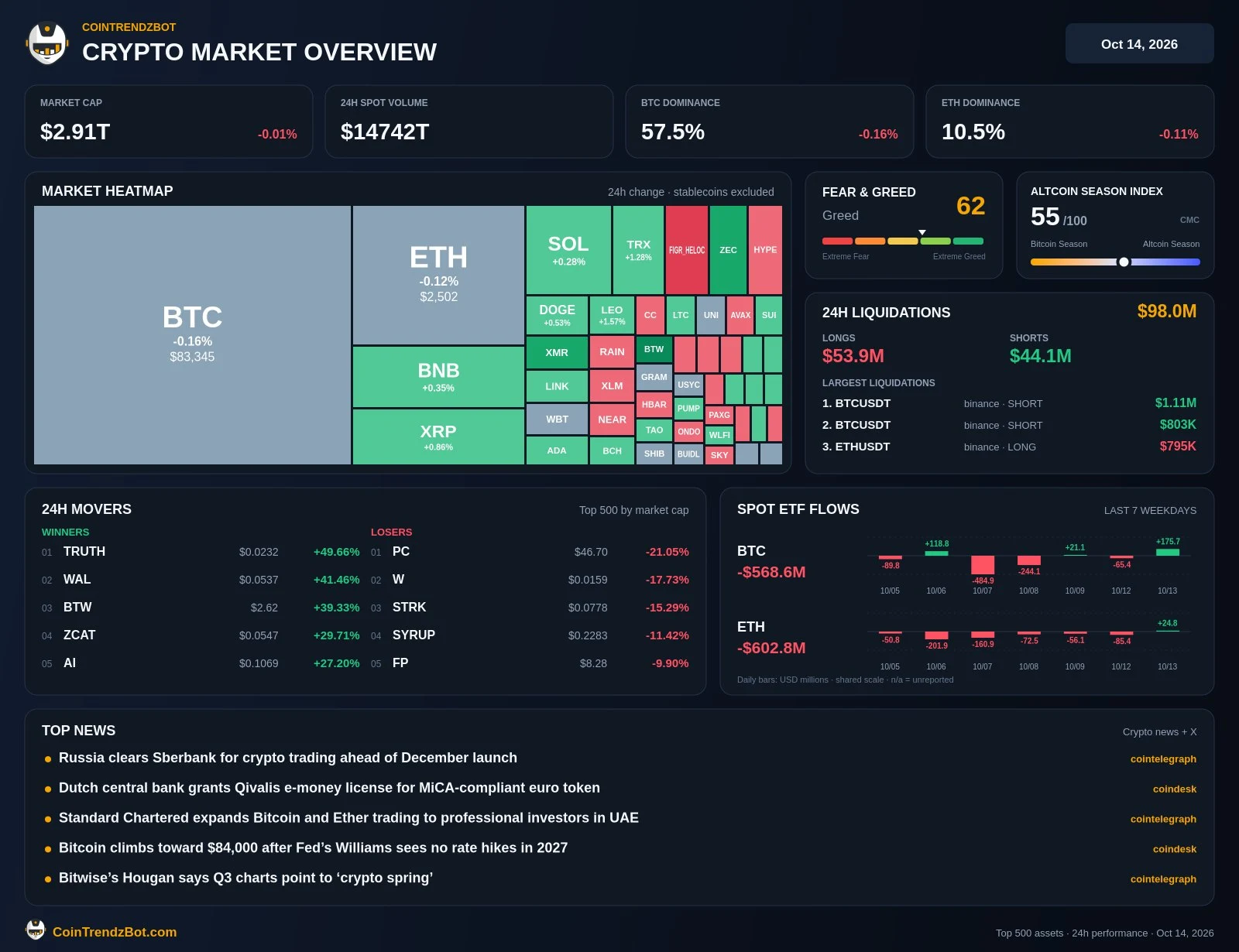
Task: Click the BTC ETF total -$568.6M
Action: tap(771, 572)
